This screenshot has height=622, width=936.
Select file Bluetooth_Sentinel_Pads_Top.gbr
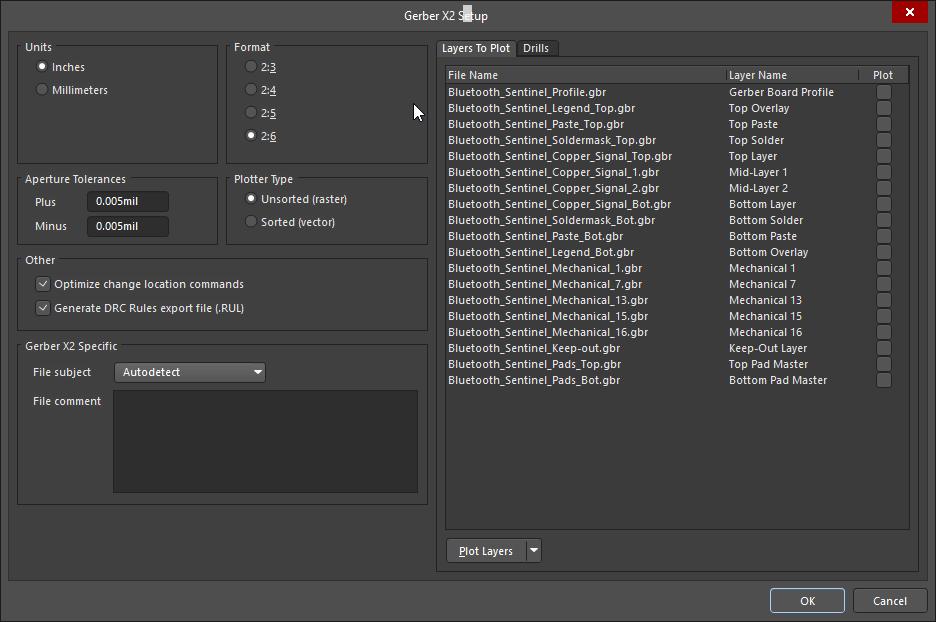535,364
